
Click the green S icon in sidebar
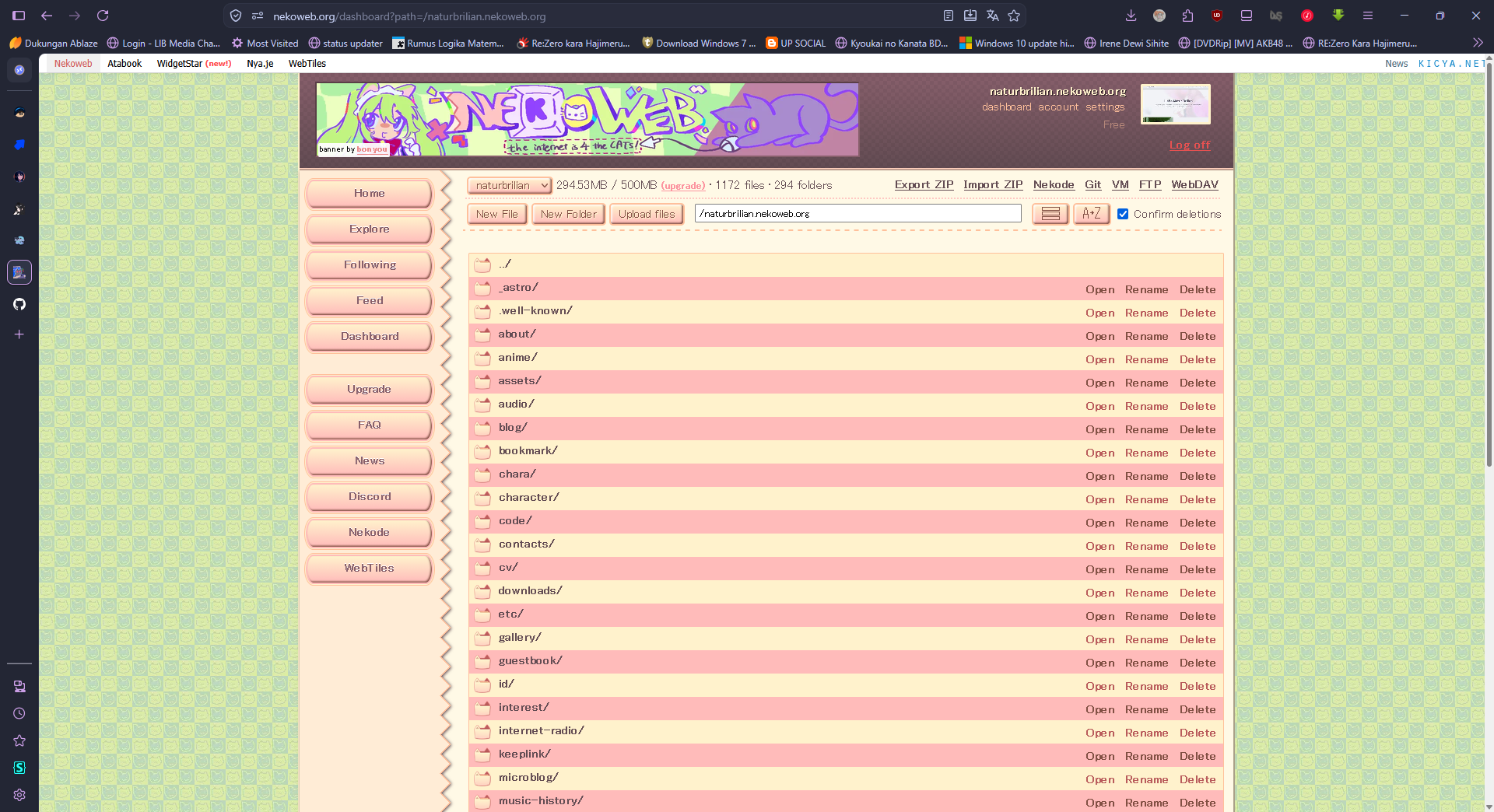19,768
